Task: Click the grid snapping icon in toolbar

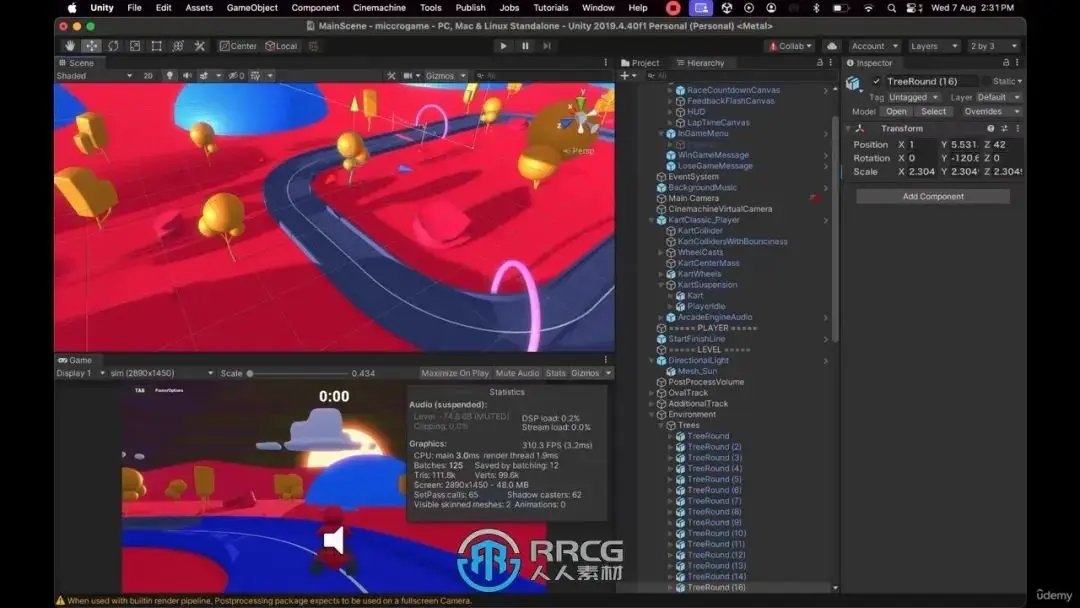Action: (313, 46)
